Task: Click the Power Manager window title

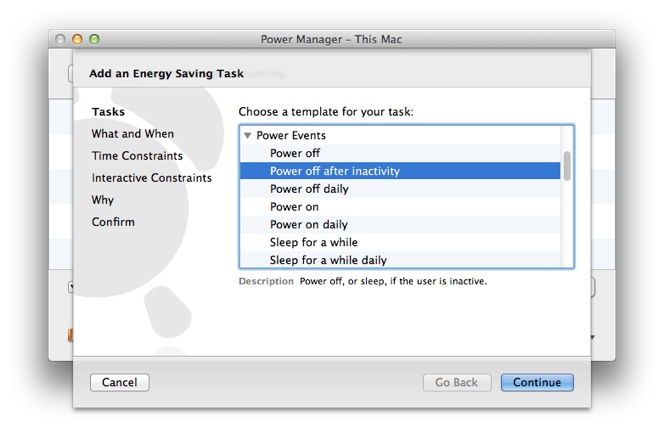Action: point(331,39)
